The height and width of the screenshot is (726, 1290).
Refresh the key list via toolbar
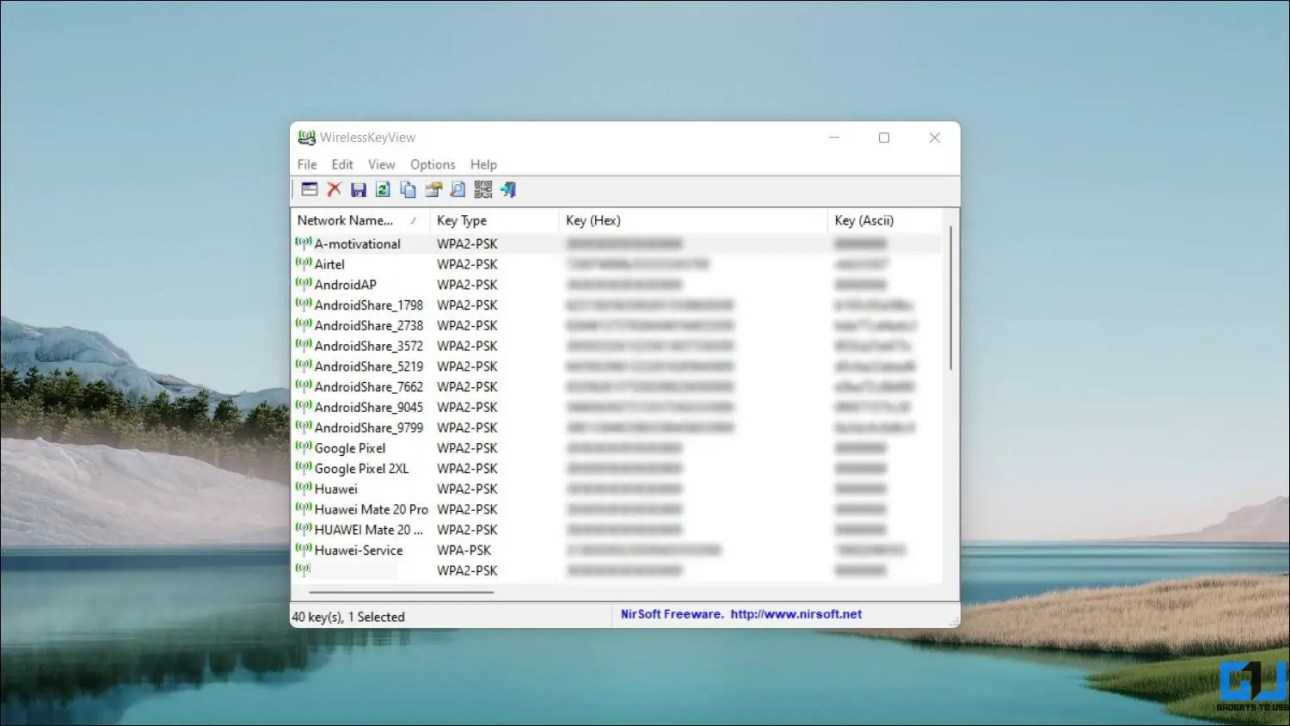click(x=383, y=190)
